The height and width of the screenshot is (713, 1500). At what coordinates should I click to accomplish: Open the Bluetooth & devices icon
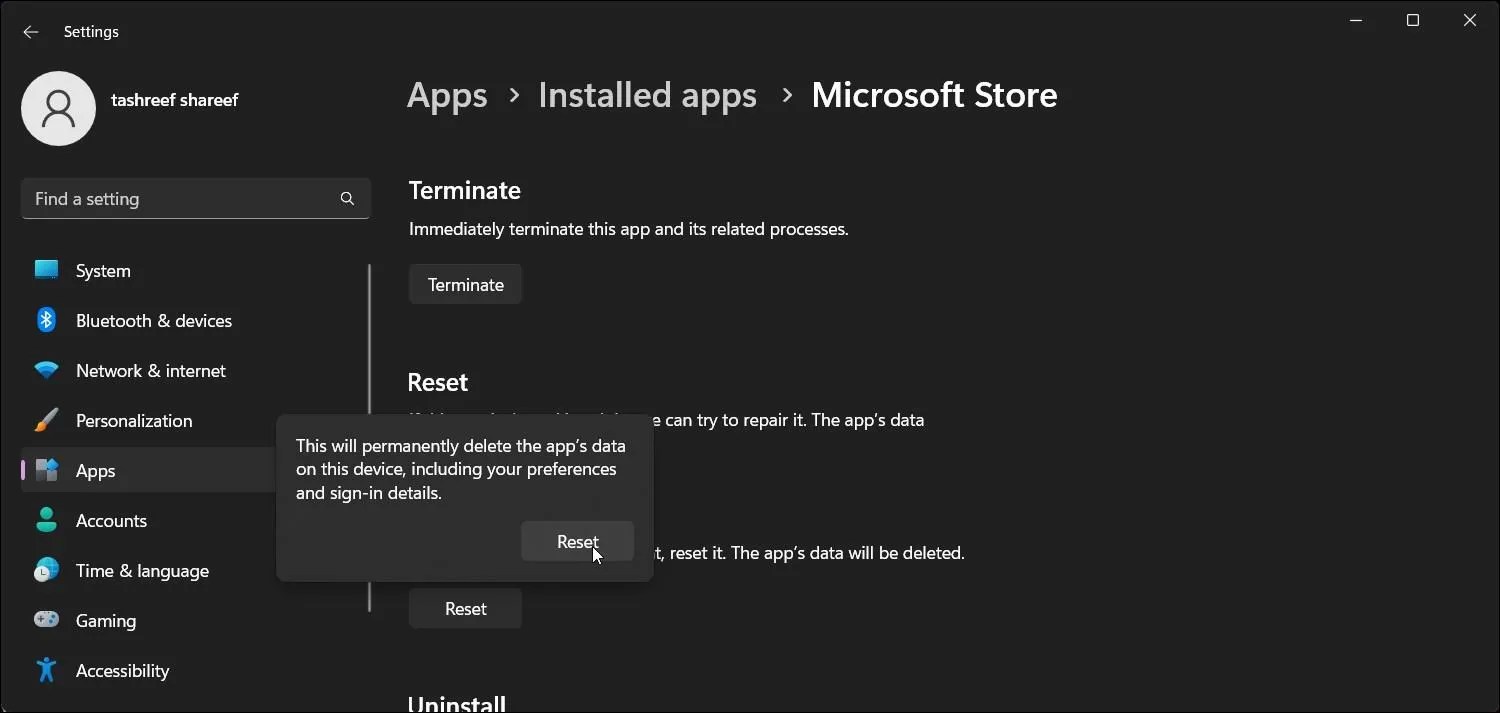(x=46, y=320)
